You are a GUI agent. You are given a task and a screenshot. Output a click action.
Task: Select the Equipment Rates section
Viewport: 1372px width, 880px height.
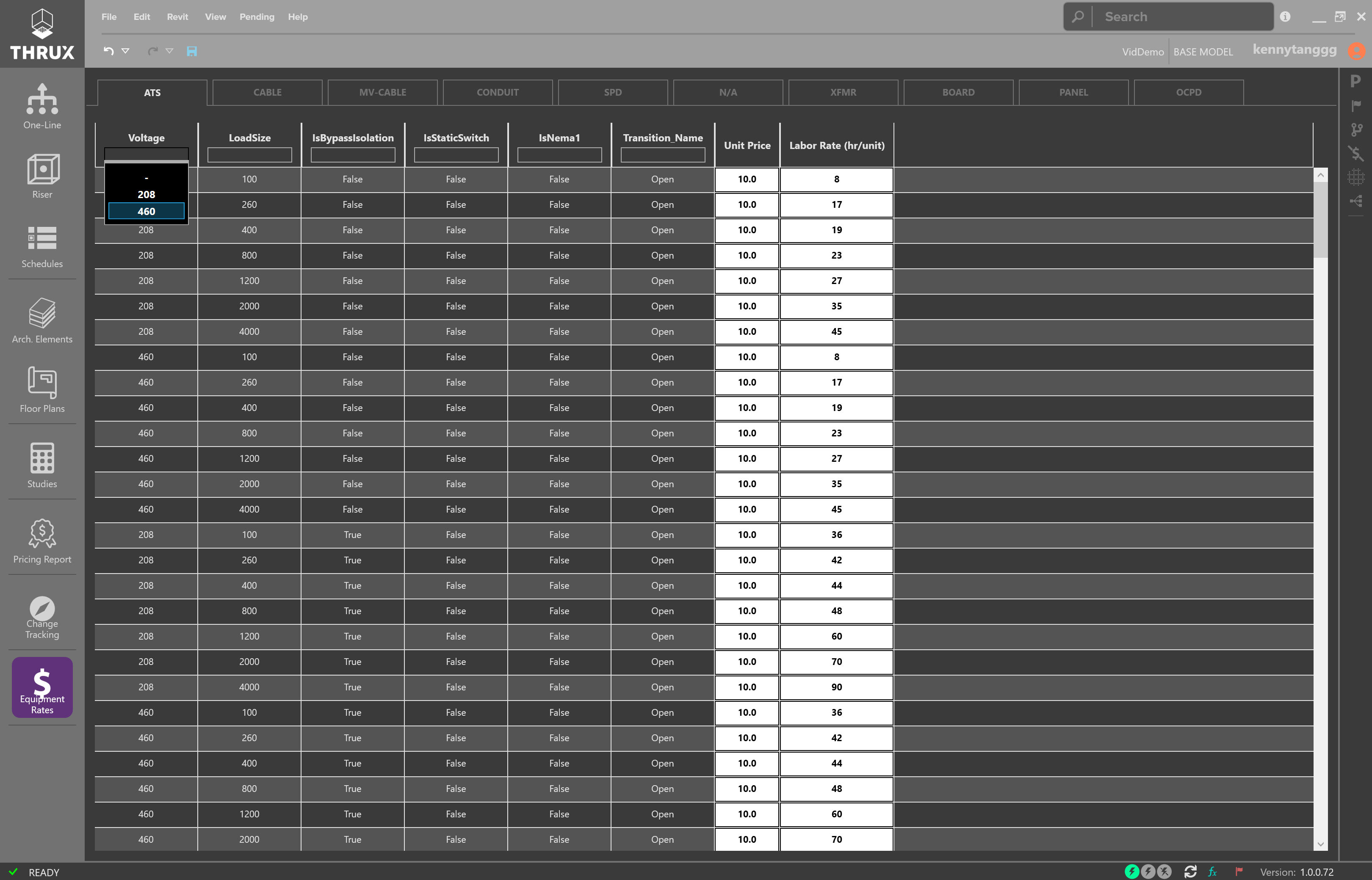tap(42, 687)
